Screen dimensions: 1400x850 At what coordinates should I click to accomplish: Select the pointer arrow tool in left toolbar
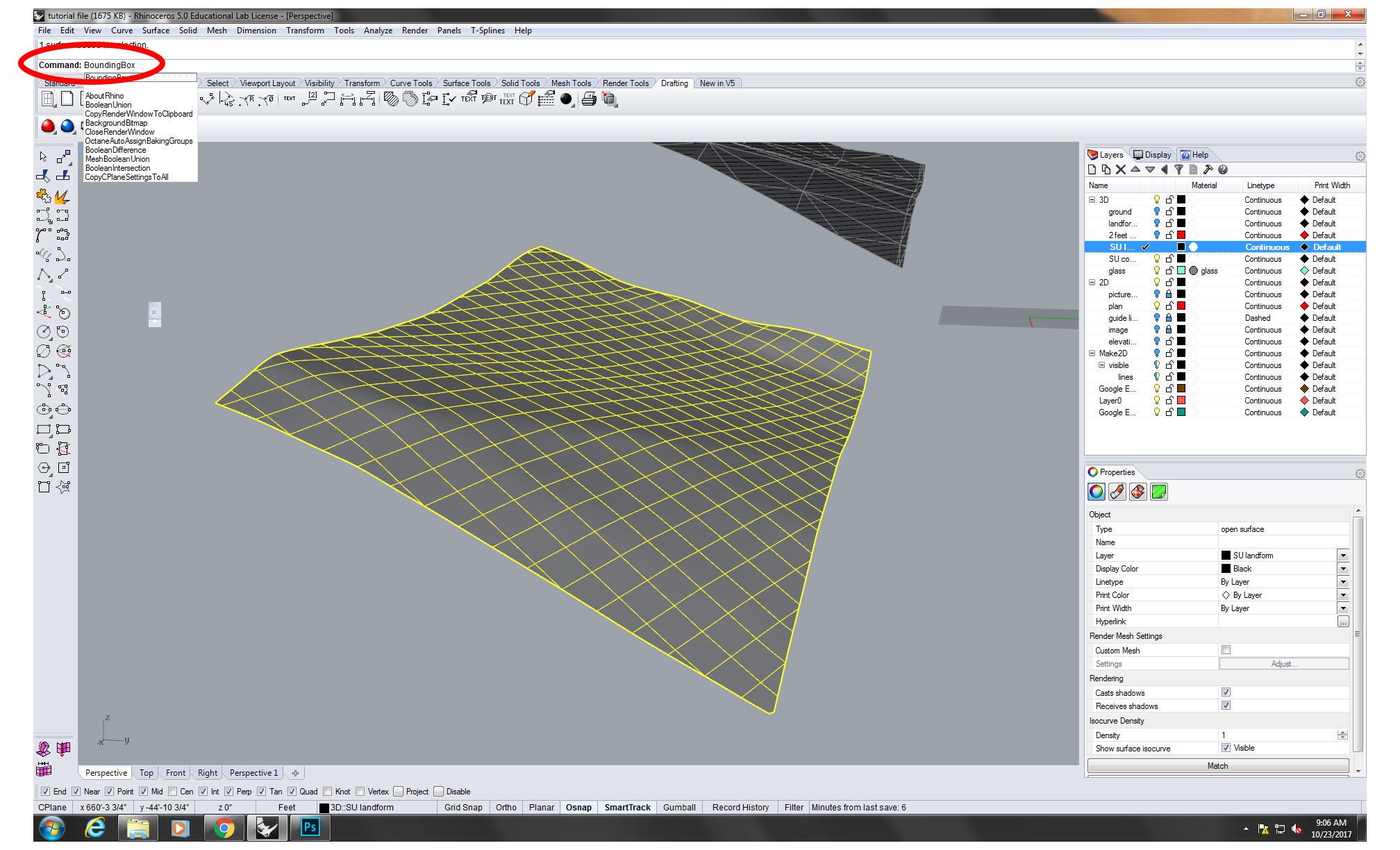[x=43, y=157]
